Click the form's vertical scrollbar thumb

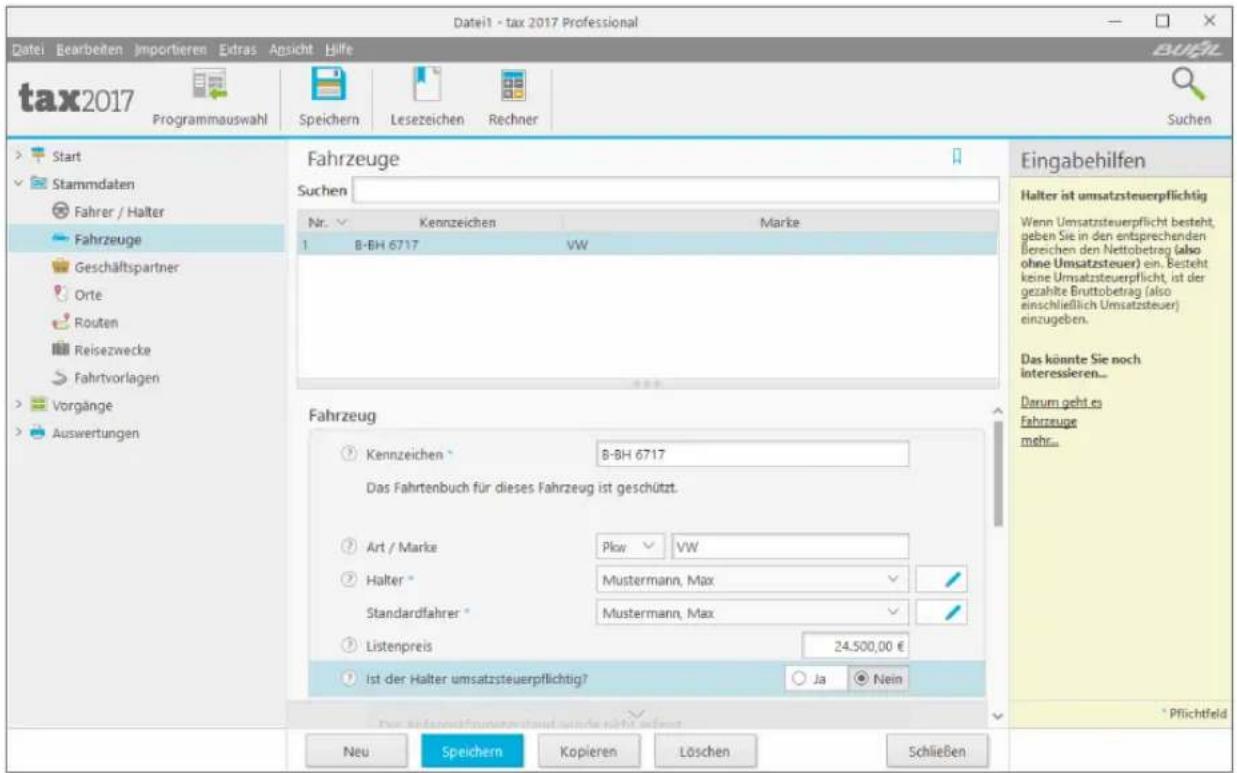tap(996, 472)
